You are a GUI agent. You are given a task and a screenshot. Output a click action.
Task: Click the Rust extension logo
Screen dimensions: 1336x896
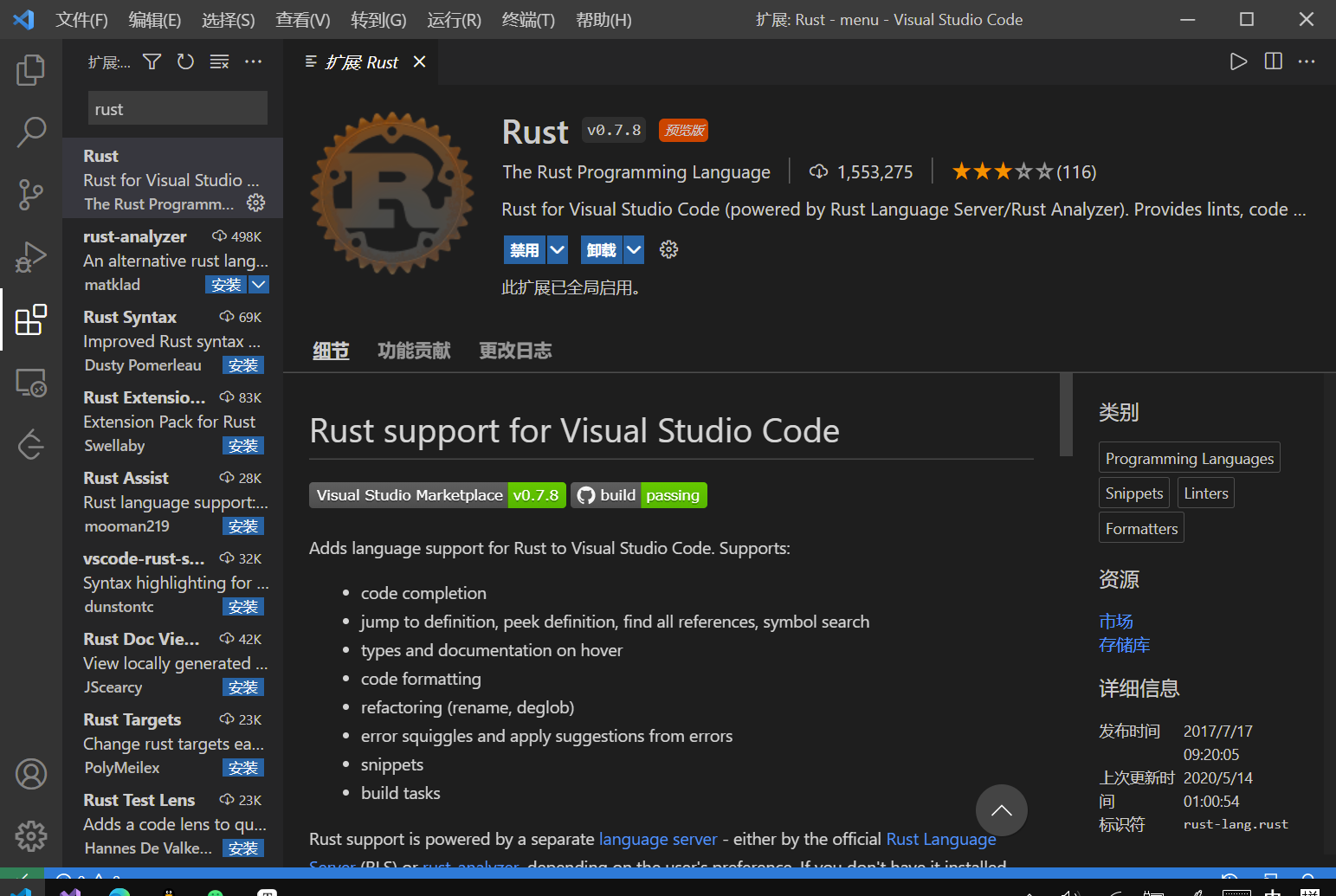point(392,193)
